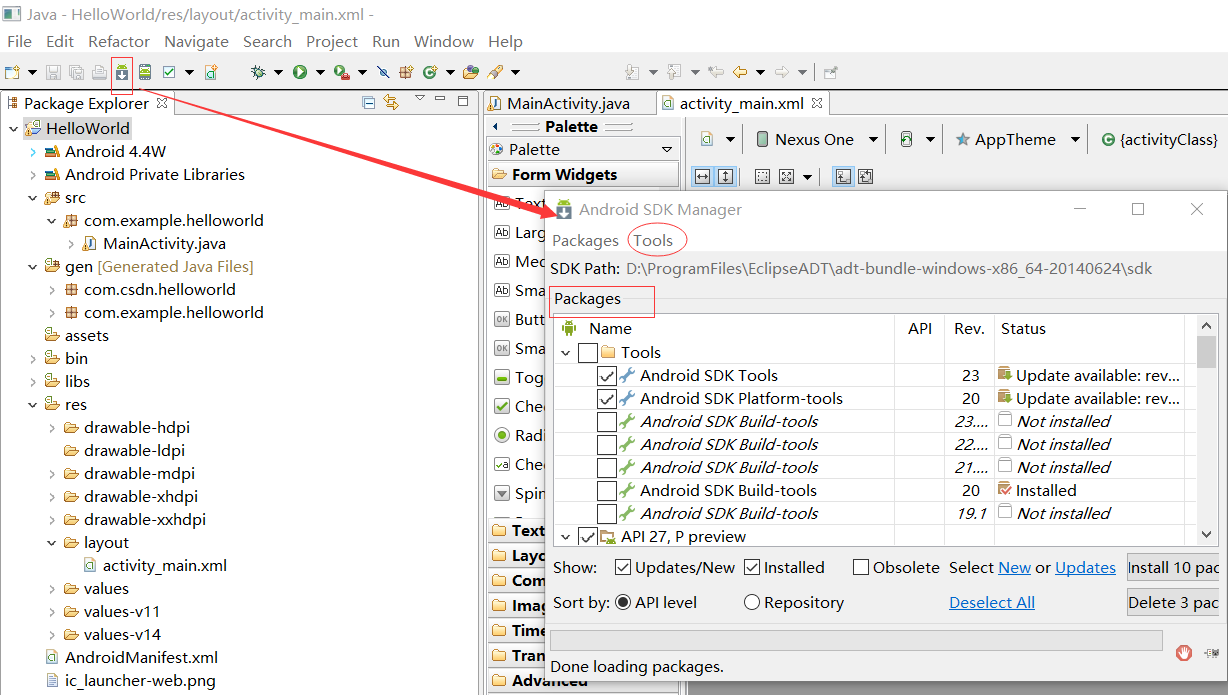Open the Android Virtual Device Manager icon

pos(146,72)
